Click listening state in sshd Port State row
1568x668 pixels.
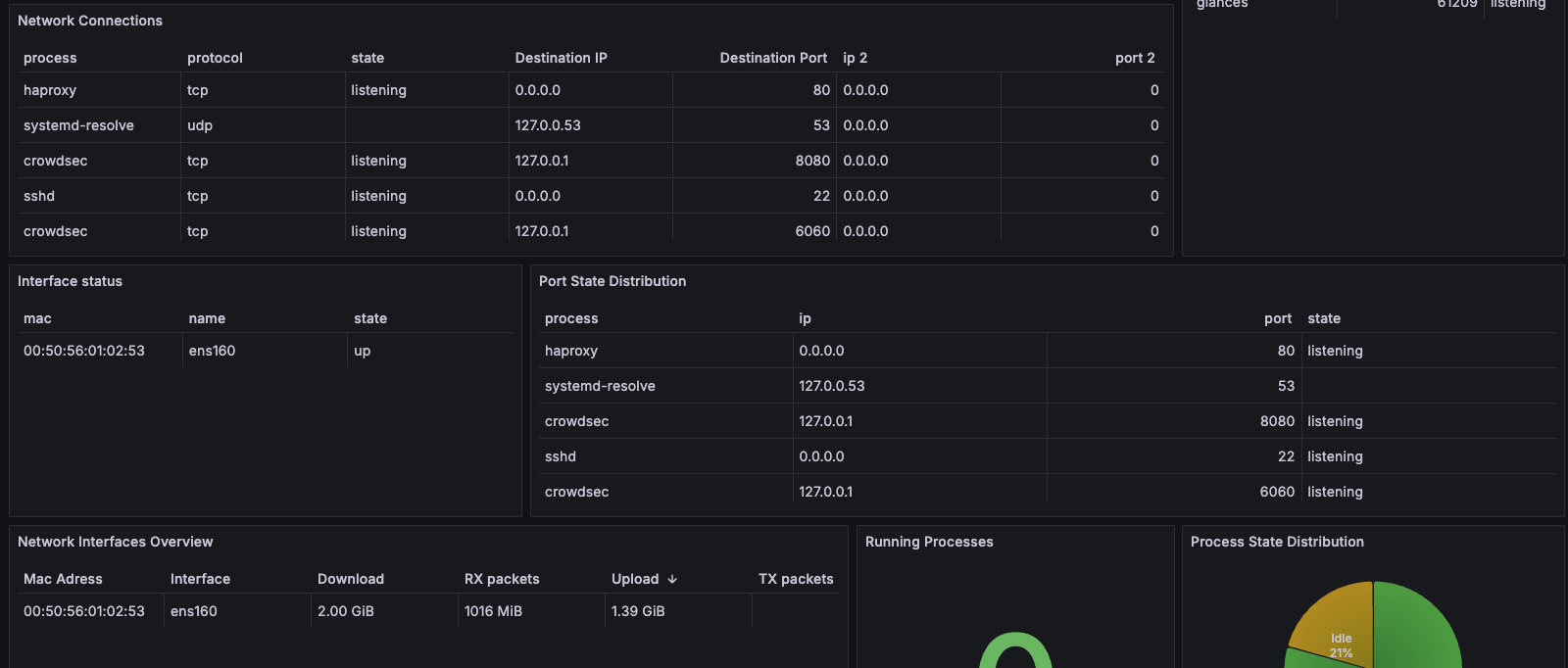1335,456
